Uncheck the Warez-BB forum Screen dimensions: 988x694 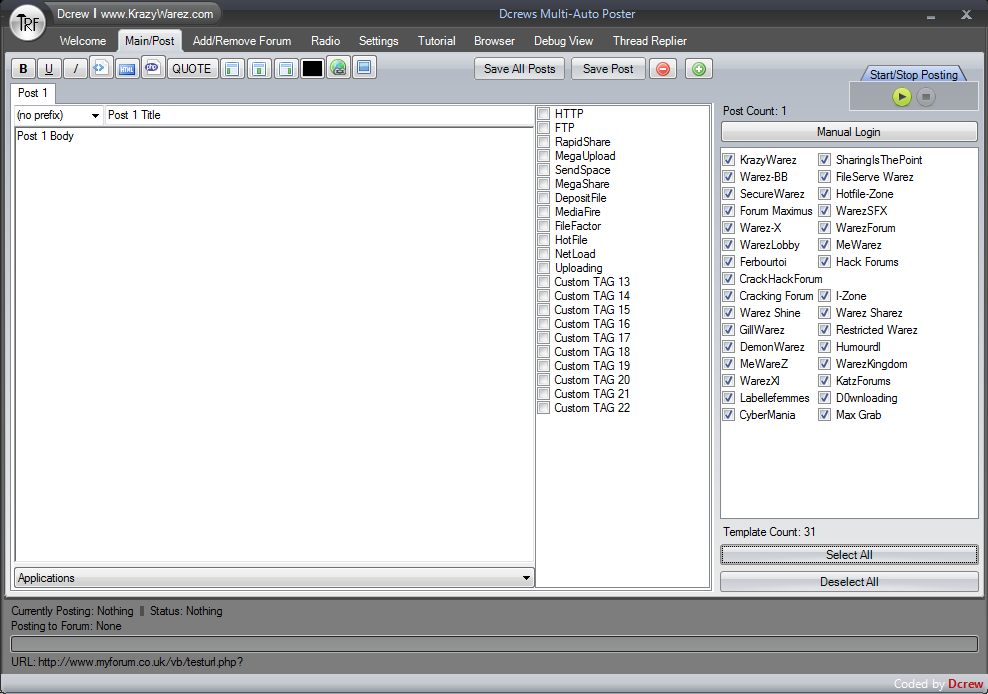[728, 177]
